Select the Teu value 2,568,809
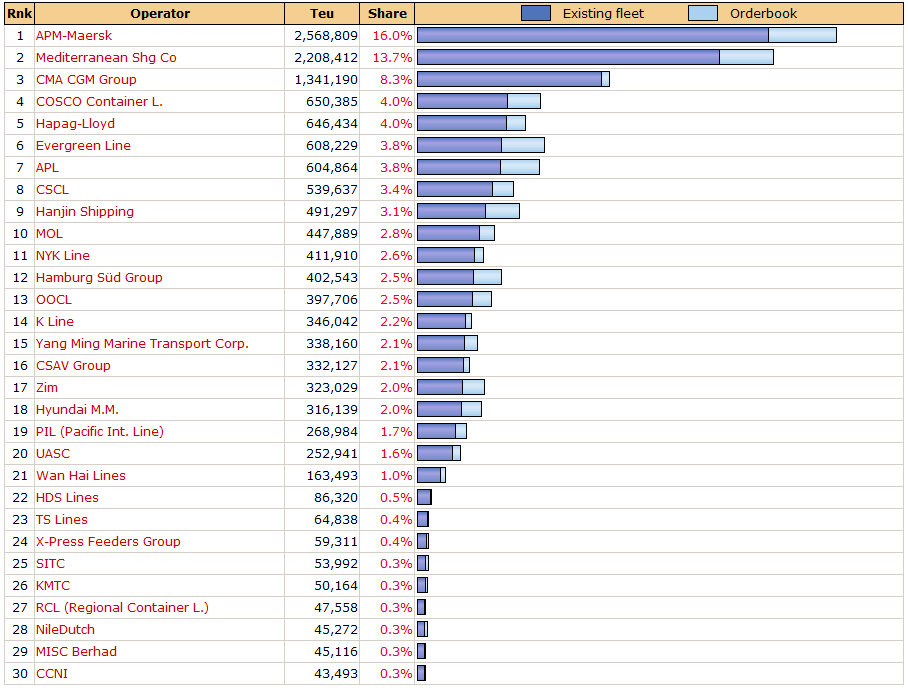 click(x=326, y=36)
